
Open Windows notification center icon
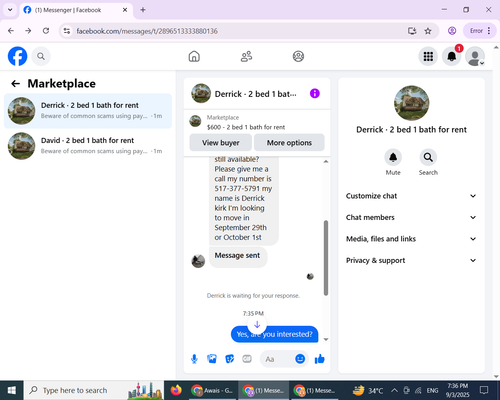click(x=484, y=390)
